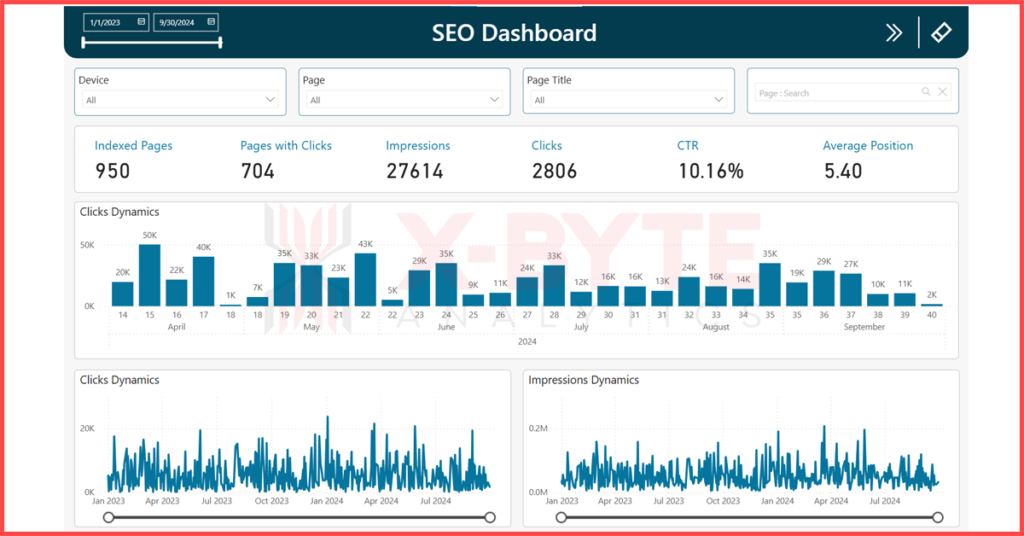Focus the Page Search text input

click(835, 93)
